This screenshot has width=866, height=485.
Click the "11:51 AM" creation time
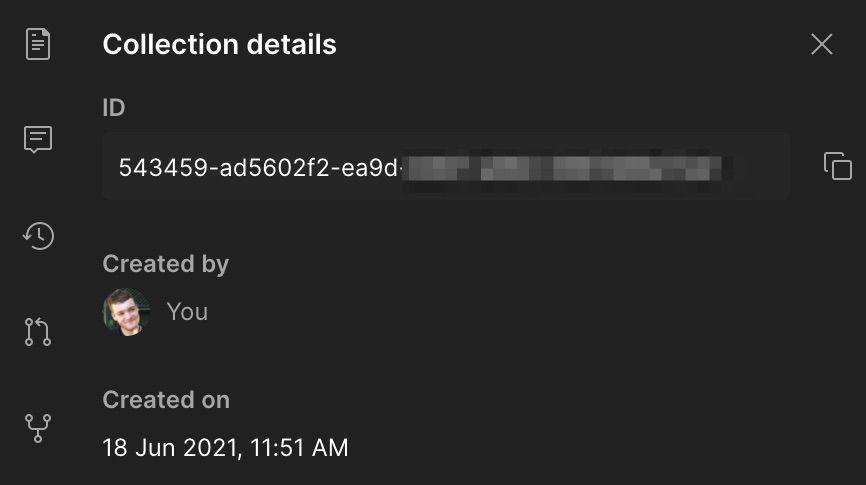pyautogui.click(x=298, y=447)
